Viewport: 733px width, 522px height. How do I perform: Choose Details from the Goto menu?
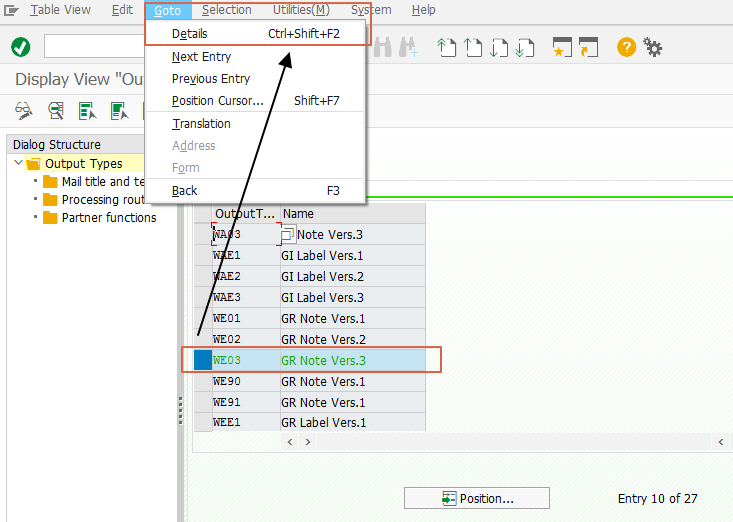point(255,34)
